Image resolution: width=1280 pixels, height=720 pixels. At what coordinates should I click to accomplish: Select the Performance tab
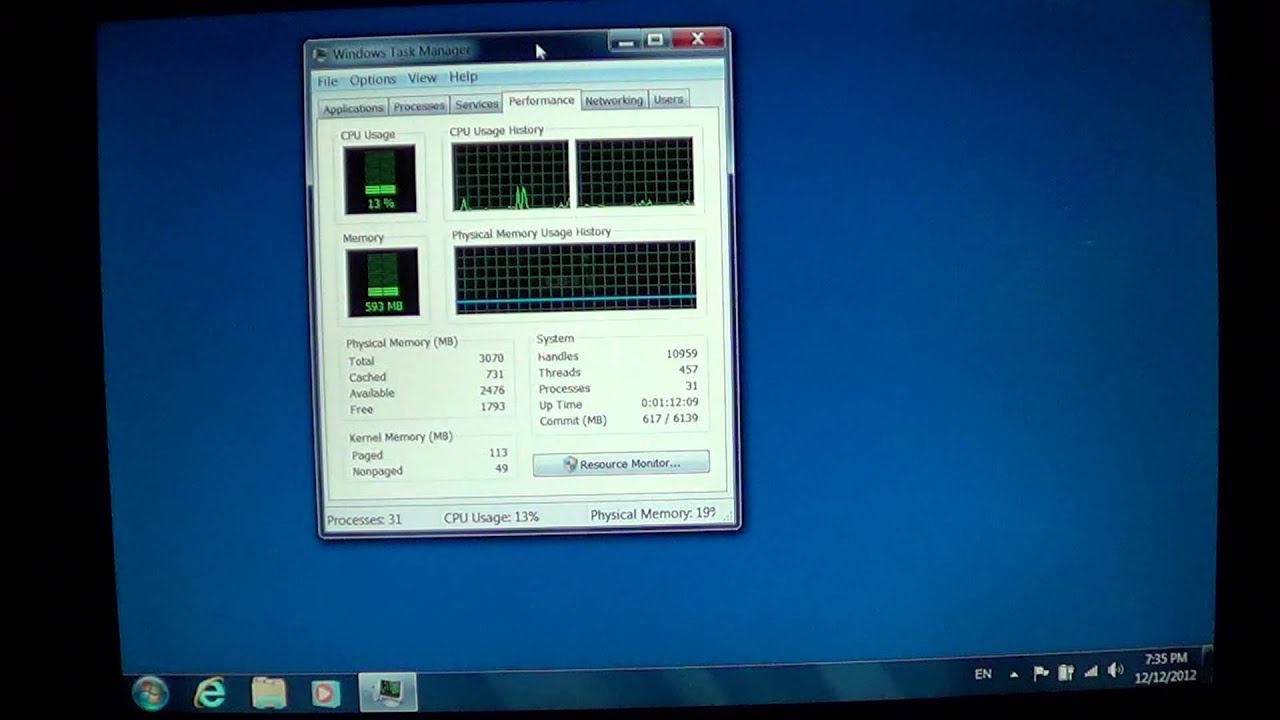pos(541,100)
